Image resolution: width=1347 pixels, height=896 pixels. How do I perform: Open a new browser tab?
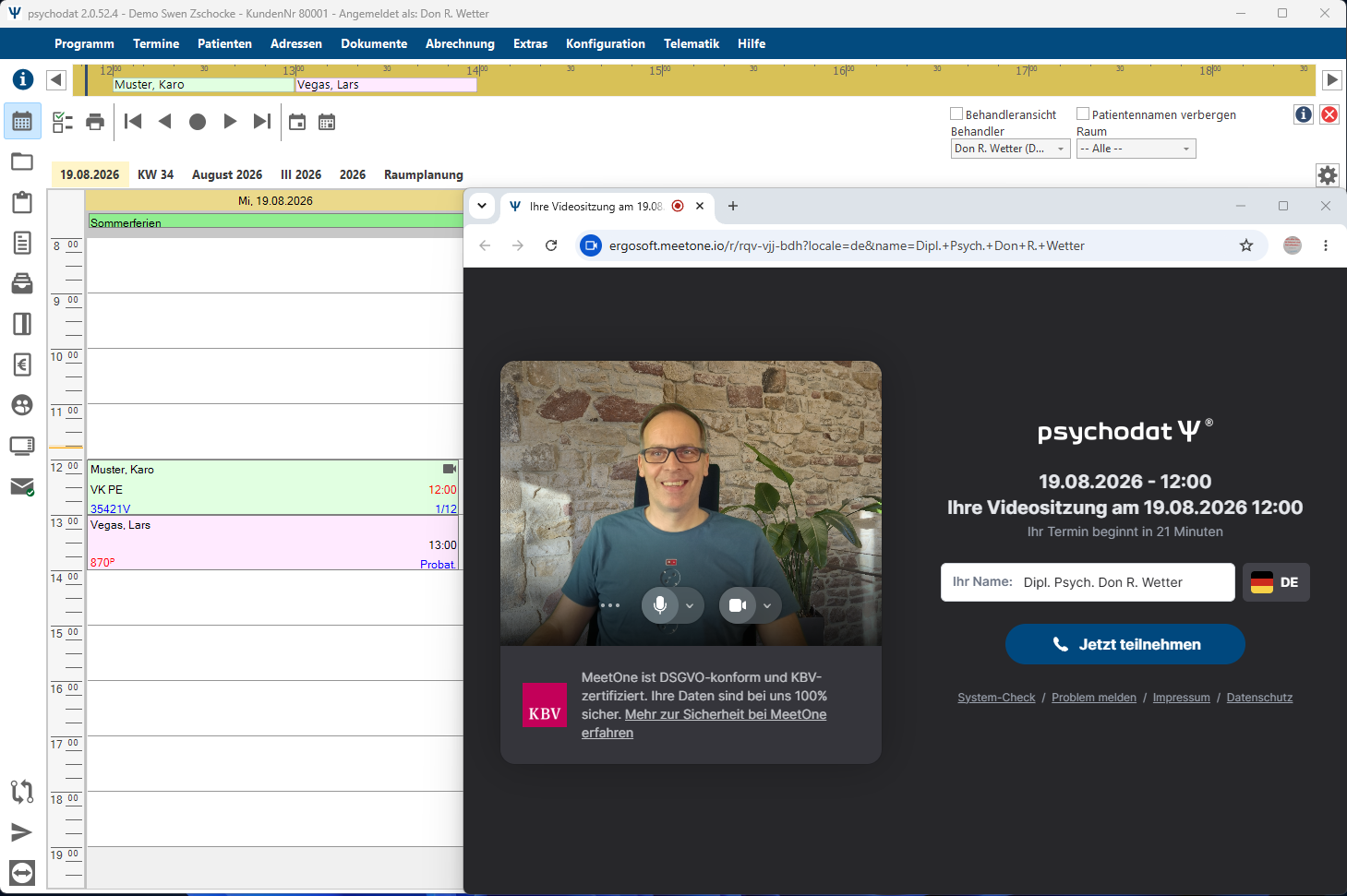tap(733, 206)
